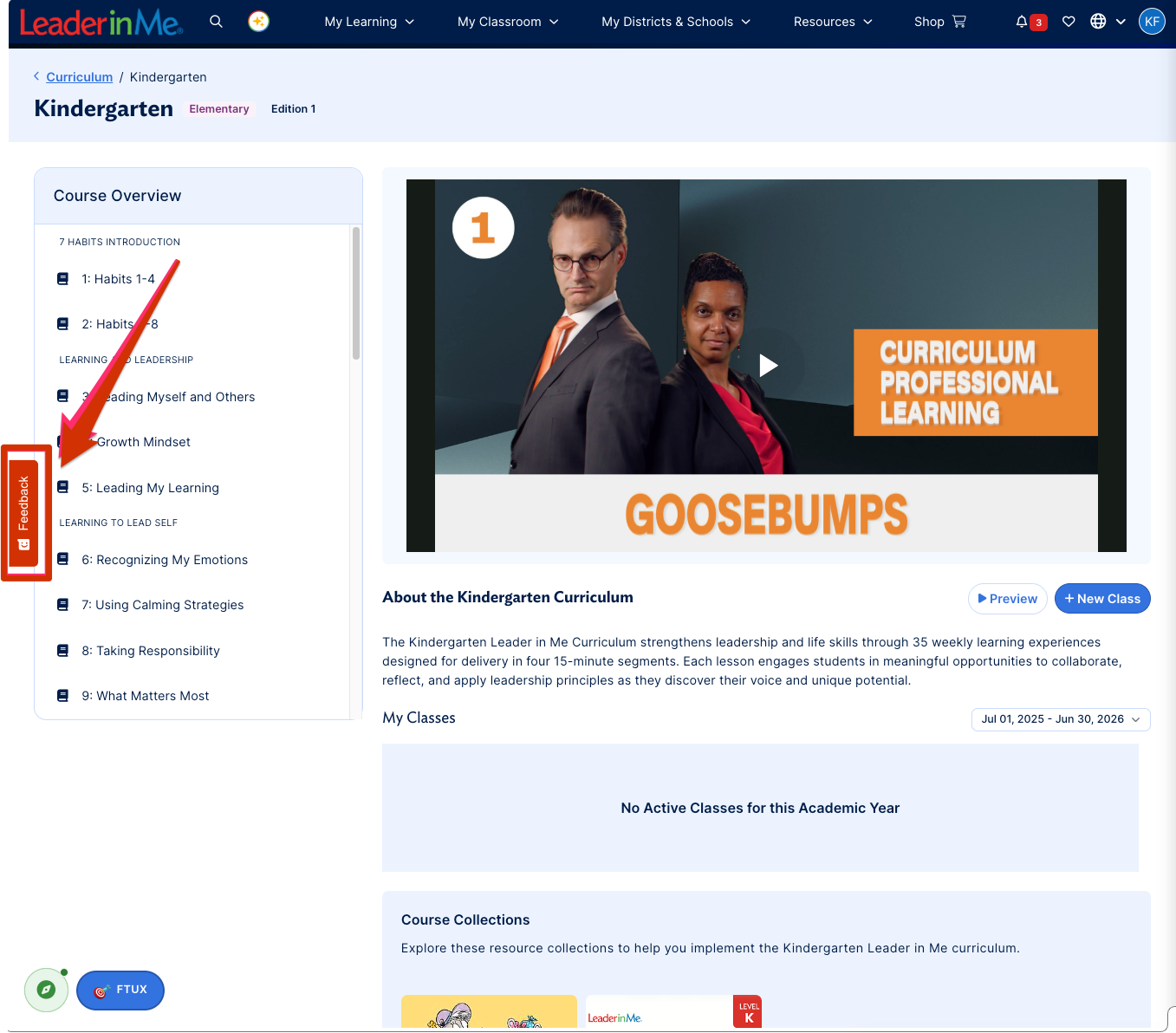Open the yellow course collection thumbnail
The image size is (1176, 1033).
click(489, 1011)
